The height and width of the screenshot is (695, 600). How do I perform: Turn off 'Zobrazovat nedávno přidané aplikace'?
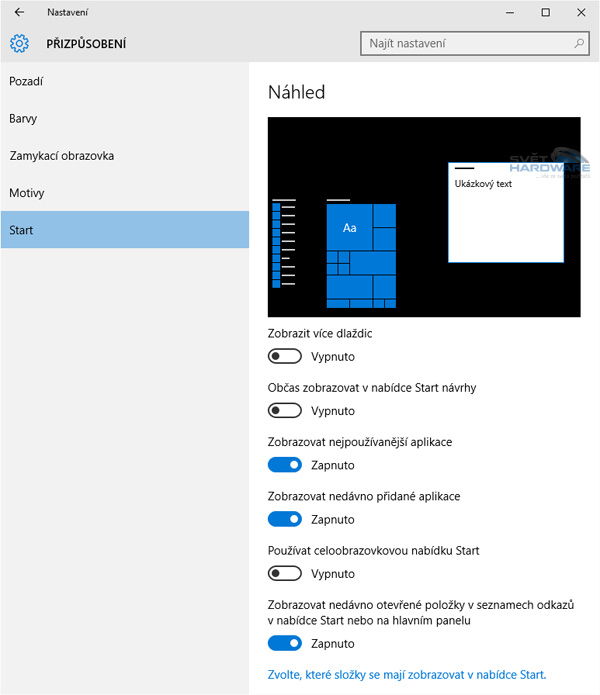pos(285,519)
